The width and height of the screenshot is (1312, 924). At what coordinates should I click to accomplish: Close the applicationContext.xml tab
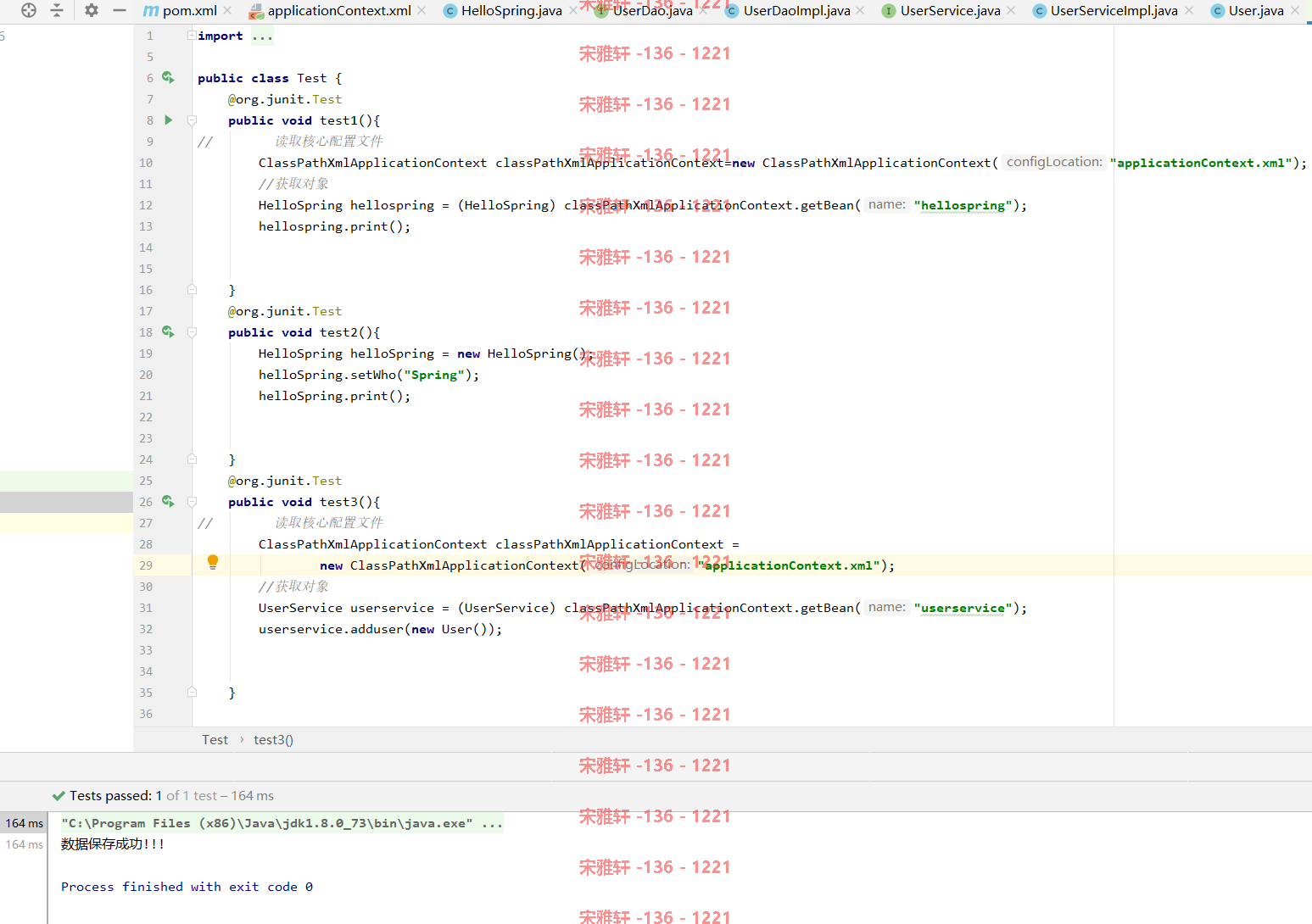click(422, 11)
